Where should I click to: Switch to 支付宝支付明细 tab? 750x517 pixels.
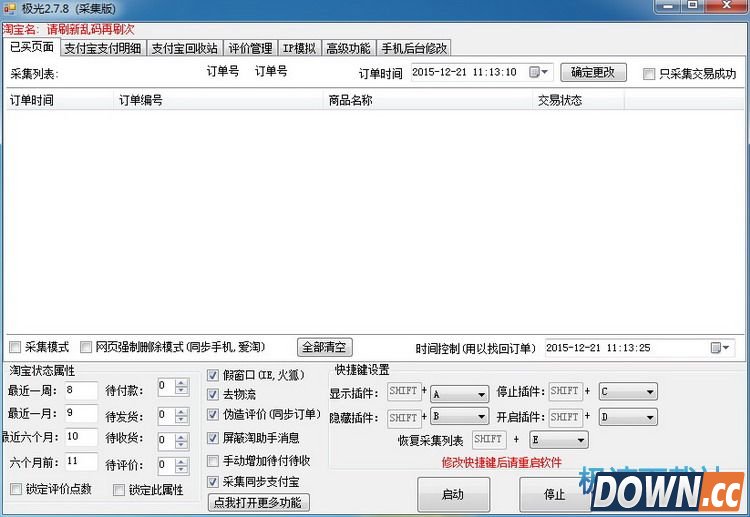tap(103, 48)
